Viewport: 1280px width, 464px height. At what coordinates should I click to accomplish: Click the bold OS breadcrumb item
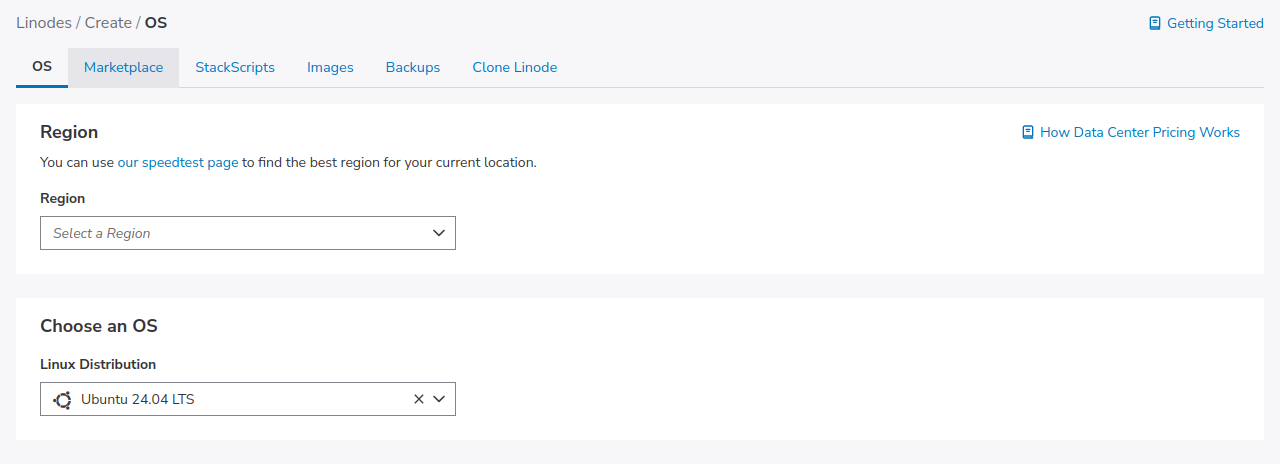[156, 22]
